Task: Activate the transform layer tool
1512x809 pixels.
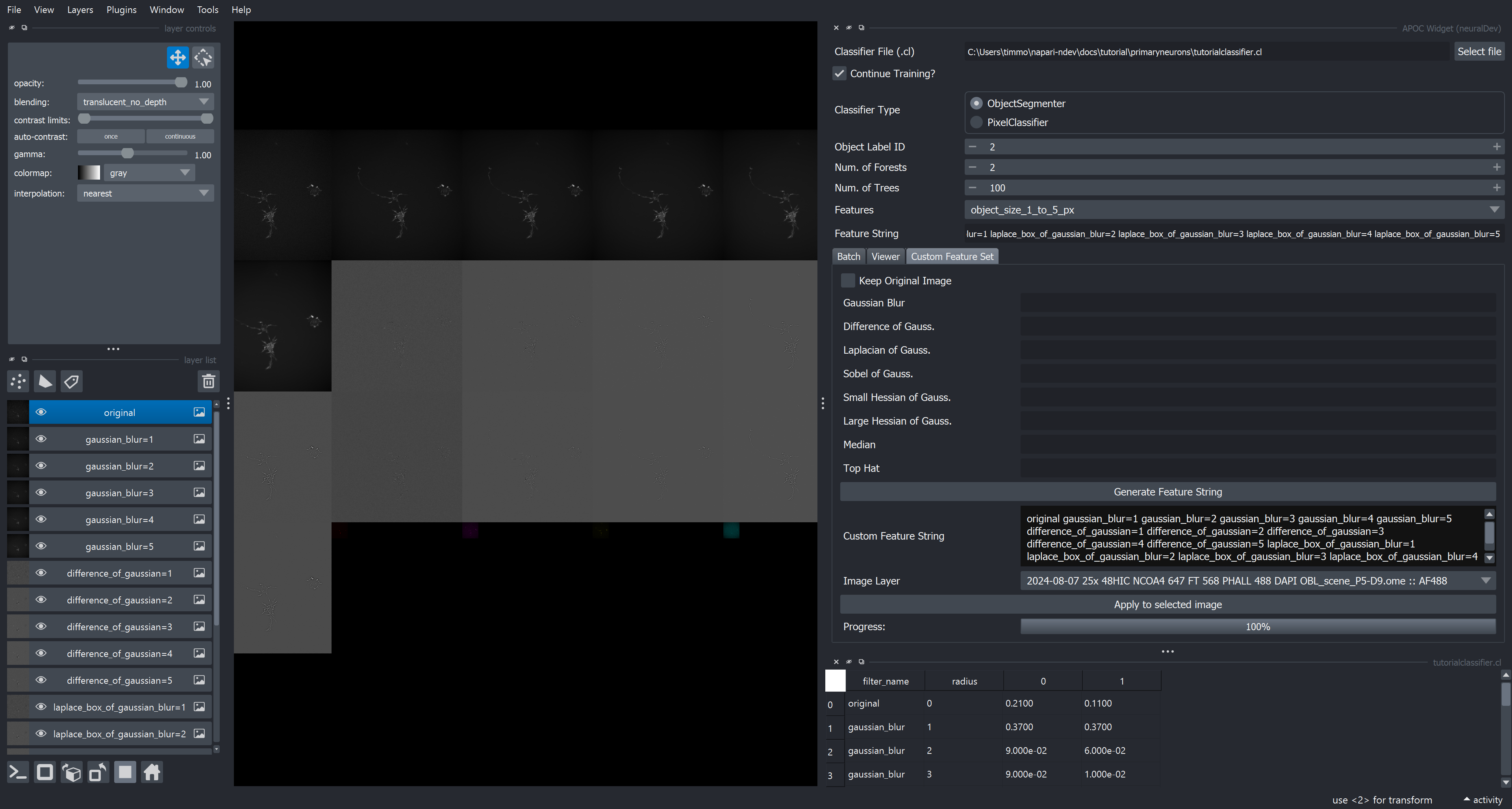Action: pyautogui.click(x=203, y=58)
